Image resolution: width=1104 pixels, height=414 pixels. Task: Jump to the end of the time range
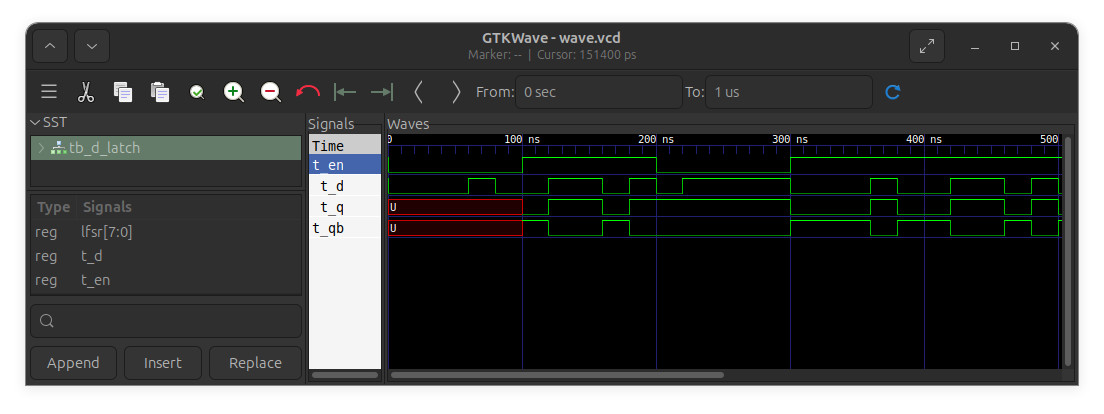(x=381, y=92)
